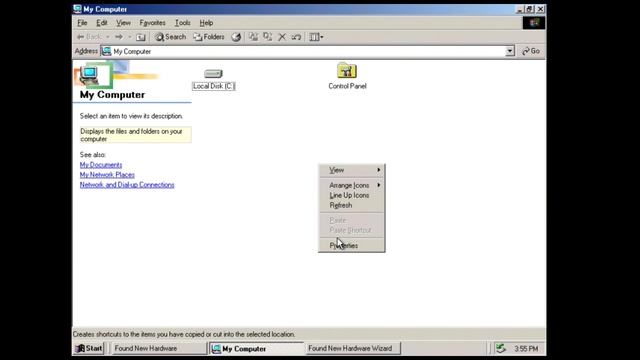The height and width of the screenshot is (360, 640).
Task: Click the My Computer heading in left pane
Action: click(x=112, y=95)
